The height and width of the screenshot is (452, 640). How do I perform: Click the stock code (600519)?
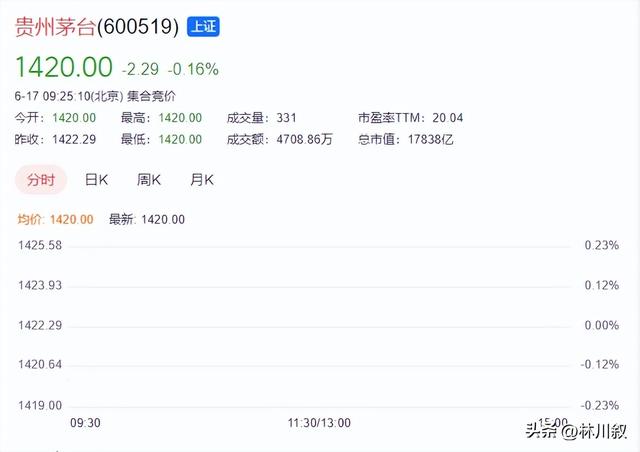(x=138, y=27)
